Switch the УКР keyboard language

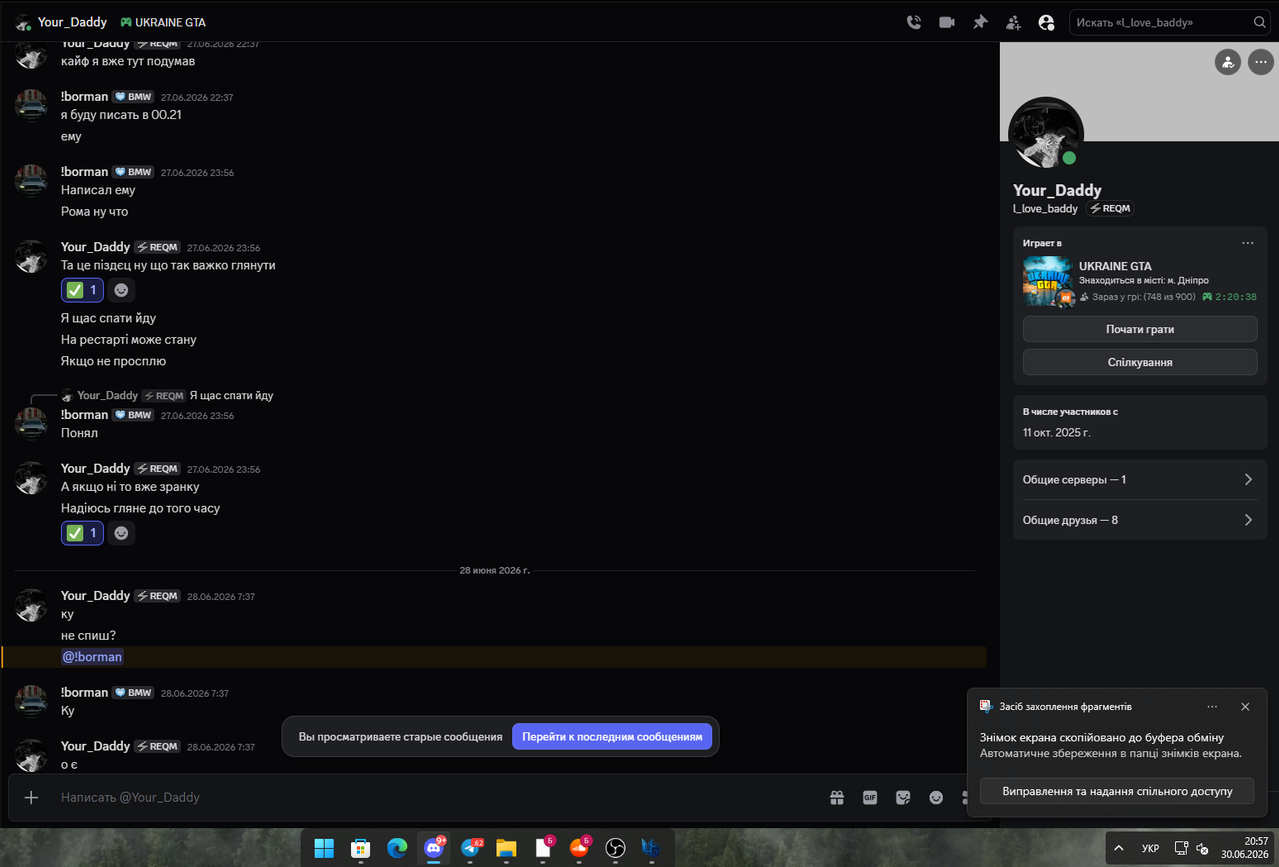(1151, 848)
